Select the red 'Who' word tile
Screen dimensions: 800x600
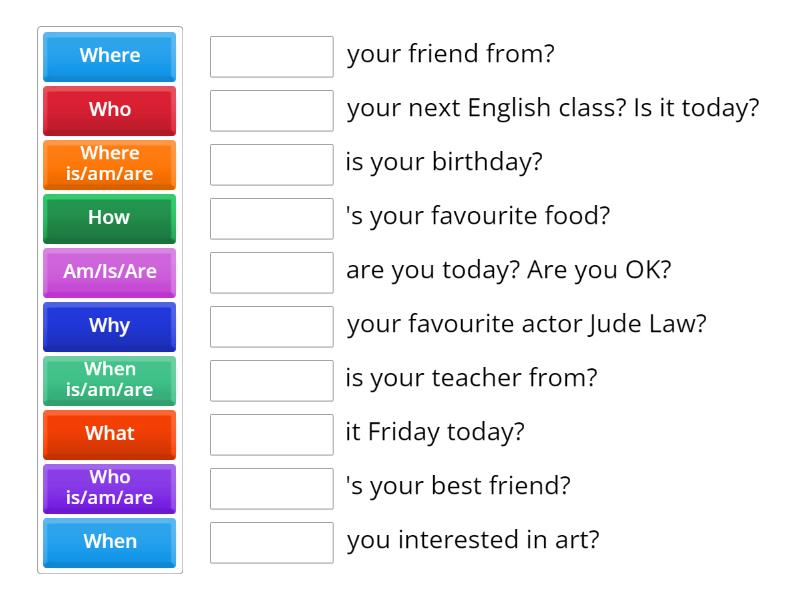click(108, 110)
